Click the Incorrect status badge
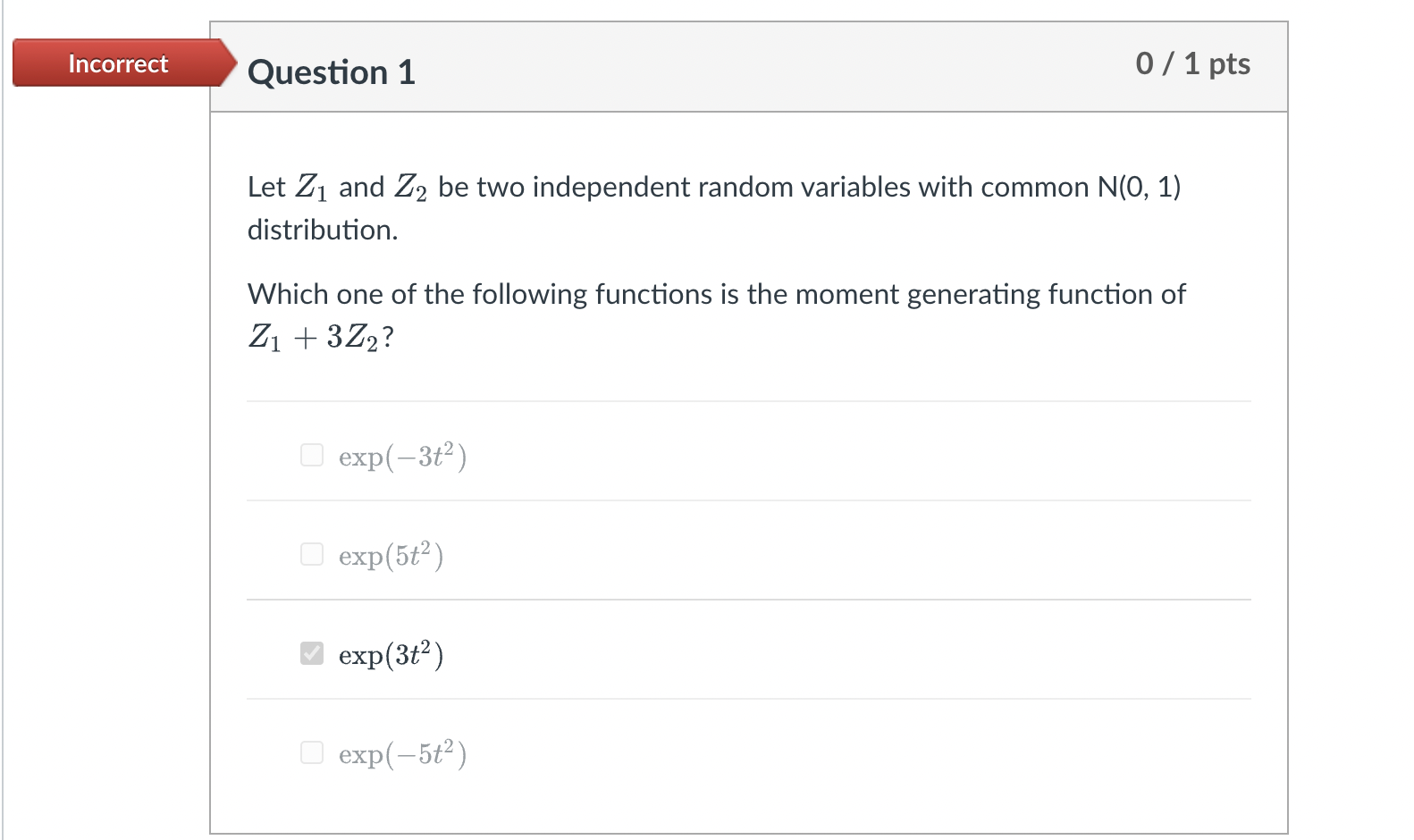 click(117, 63)
